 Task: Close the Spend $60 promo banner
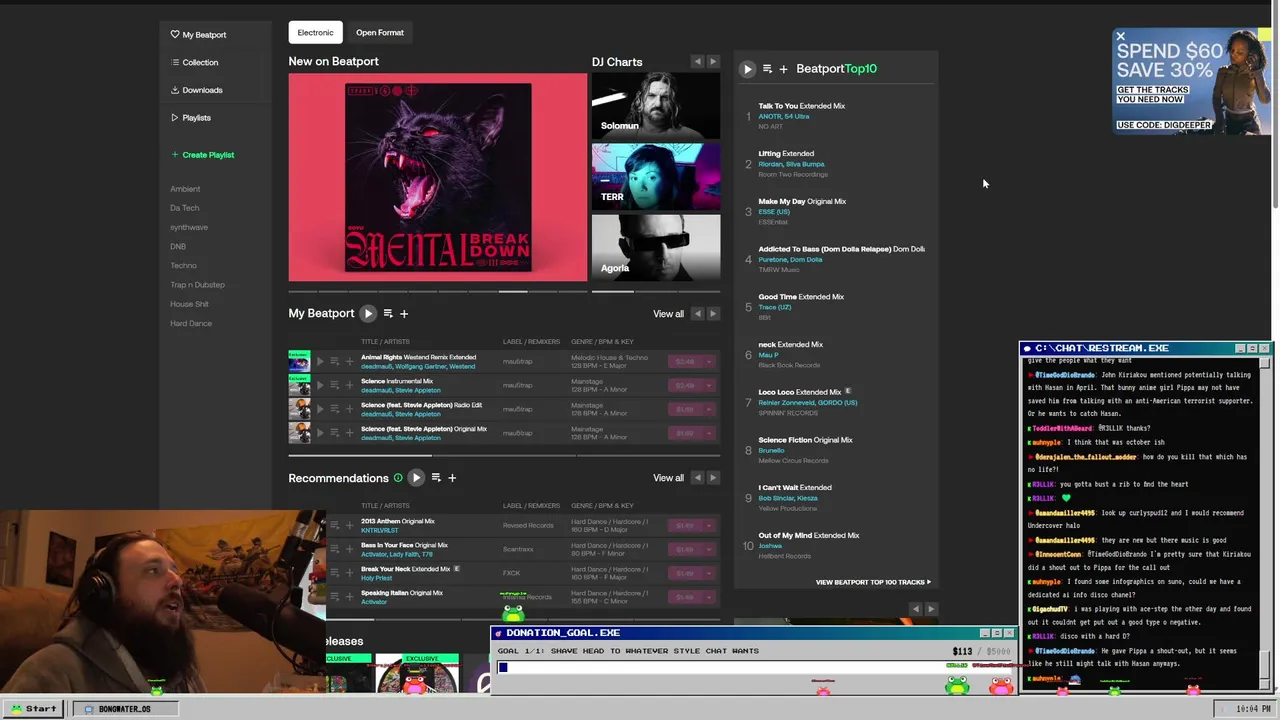click(x=1120, y=37)
